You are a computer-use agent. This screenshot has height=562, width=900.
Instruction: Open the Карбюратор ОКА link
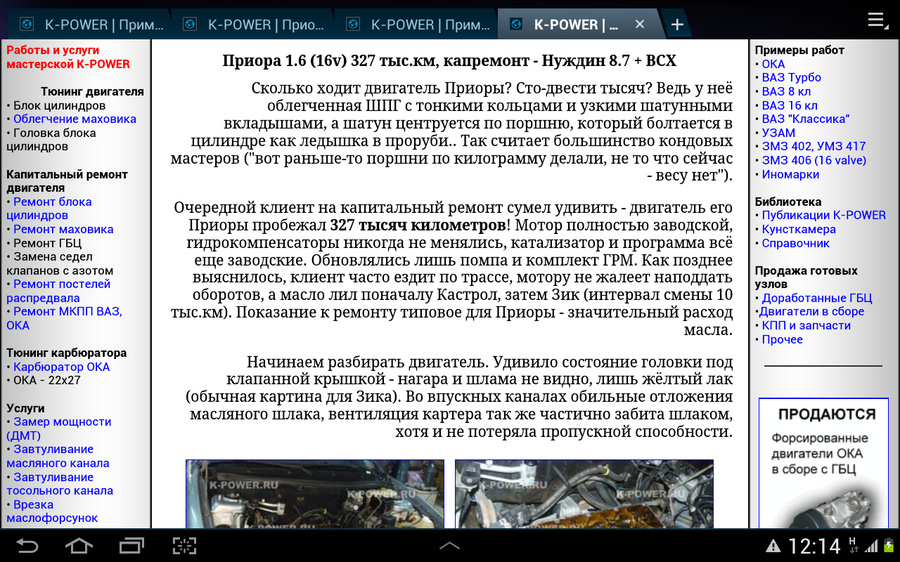point(61,366)
